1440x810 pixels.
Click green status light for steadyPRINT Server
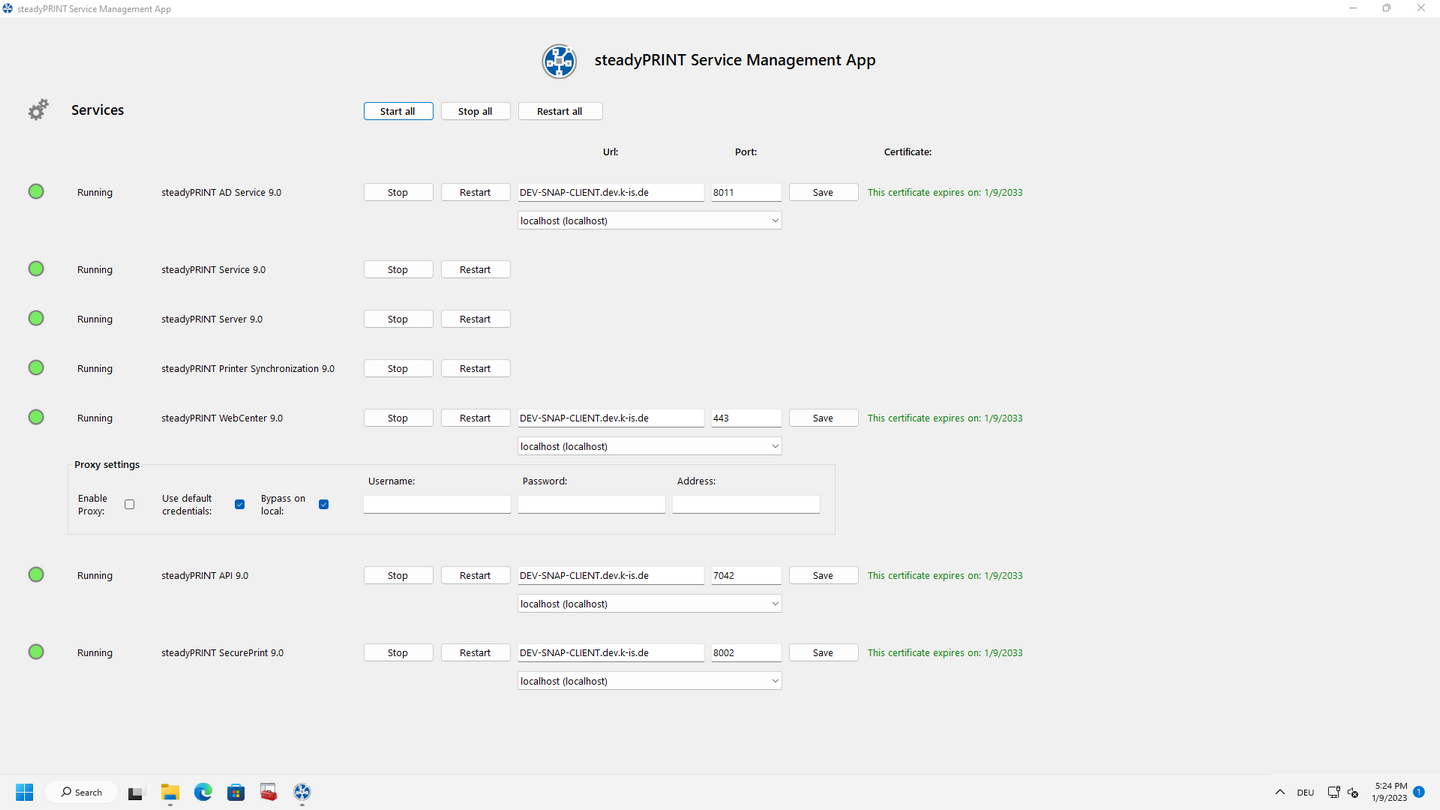pyautogui.click(x=36, y=318)
